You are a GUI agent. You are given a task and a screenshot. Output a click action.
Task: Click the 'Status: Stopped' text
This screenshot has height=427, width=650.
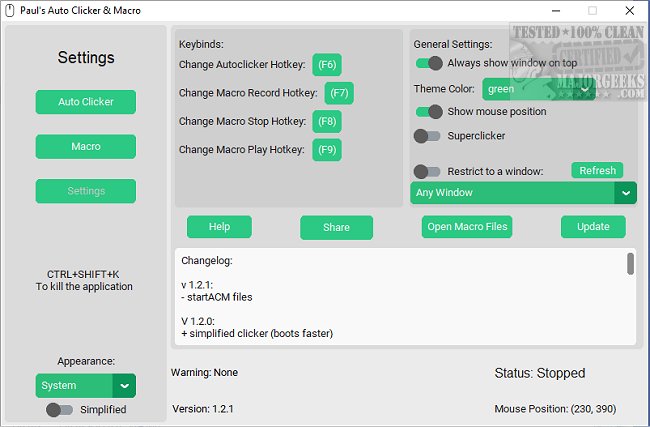point(540,373)
